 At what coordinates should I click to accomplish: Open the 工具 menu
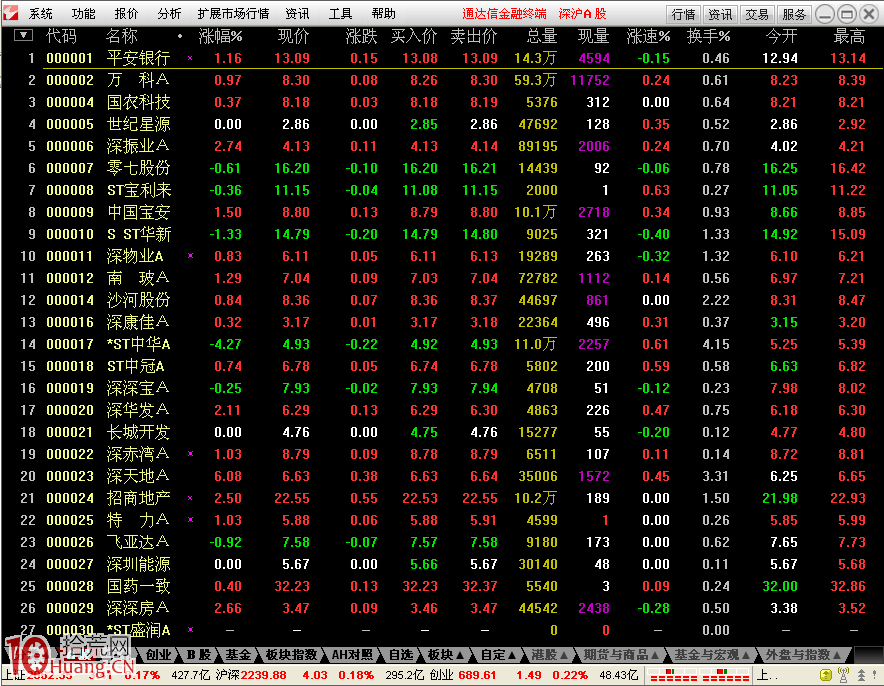(341, 14)
